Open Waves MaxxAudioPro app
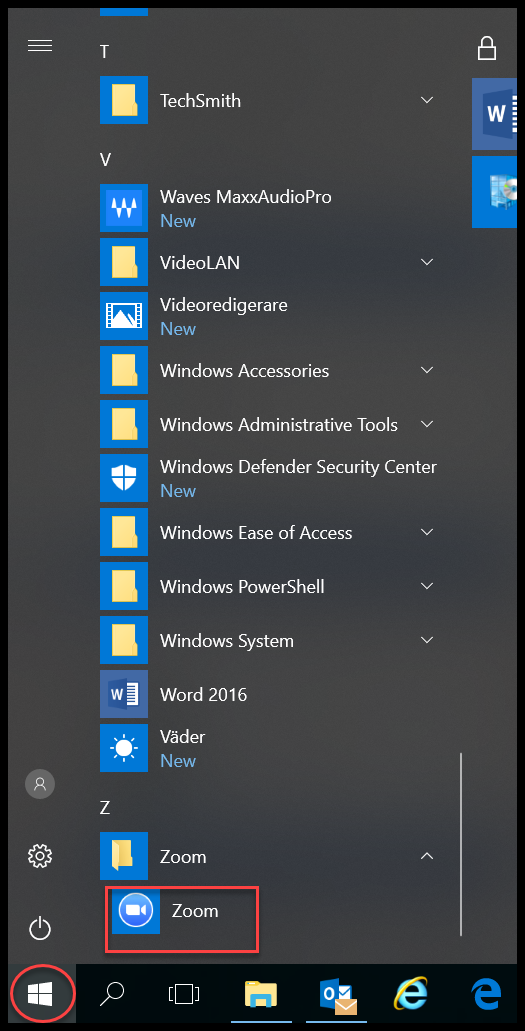Image resolution: width=525 pixels, height=1031 pixels. tap(268, 208)
